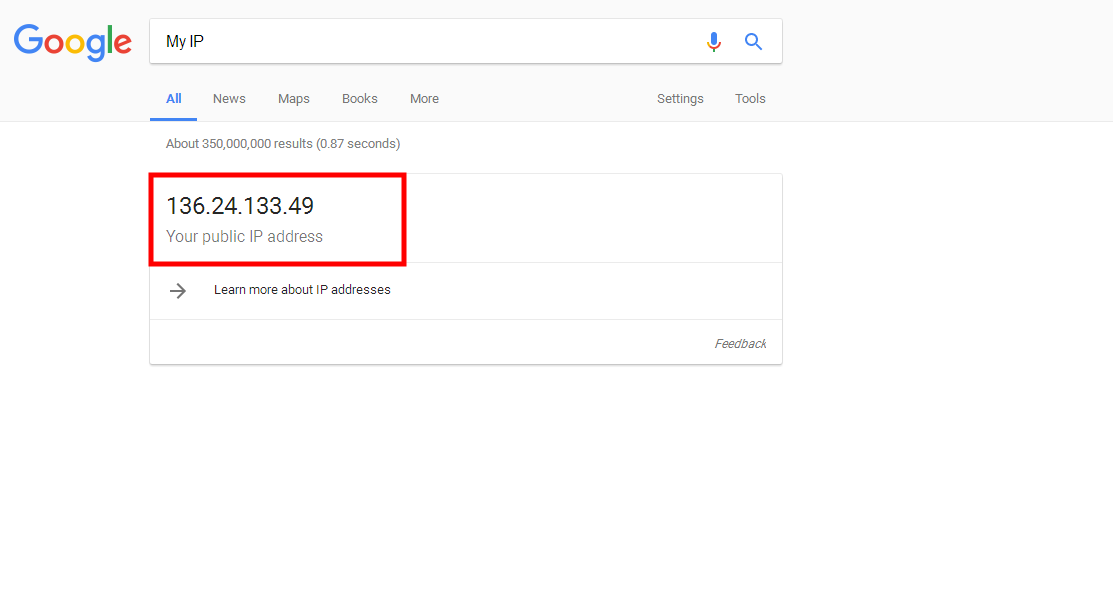Click the IP address 136.24.133.49

[x=240, y=206]
